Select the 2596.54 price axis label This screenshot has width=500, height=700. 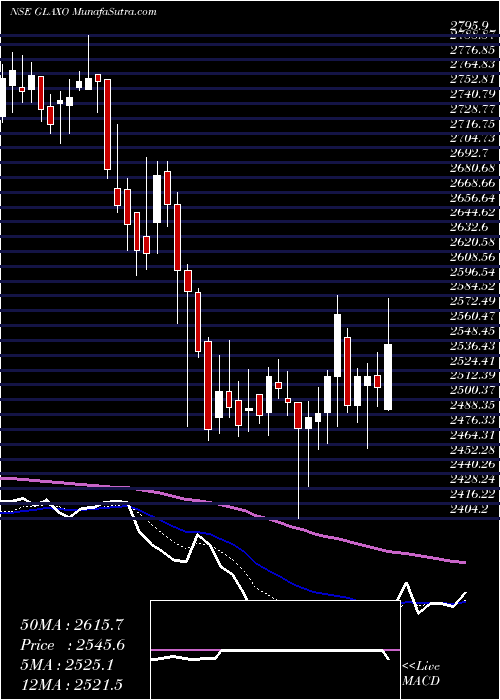tap(473, 271)
